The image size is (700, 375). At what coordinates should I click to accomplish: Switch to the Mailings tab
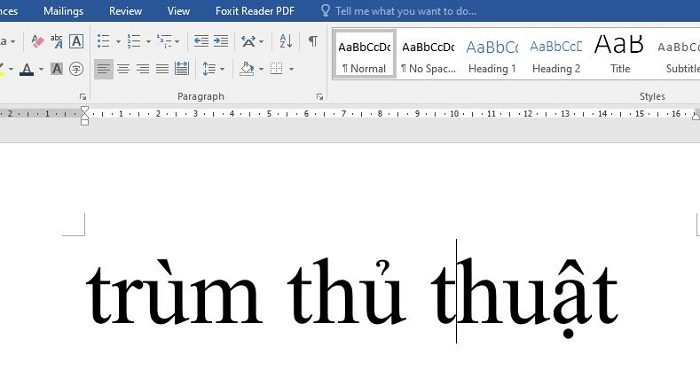[x=63, y=11]
